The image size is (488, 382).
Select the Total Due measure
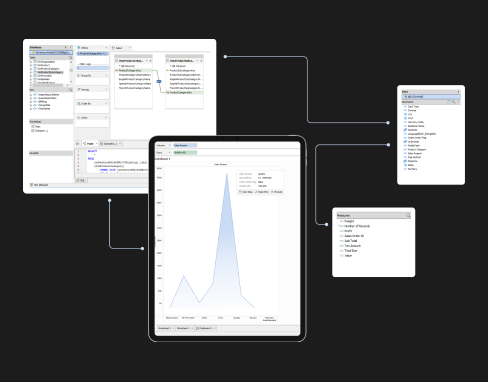(351, 251)
